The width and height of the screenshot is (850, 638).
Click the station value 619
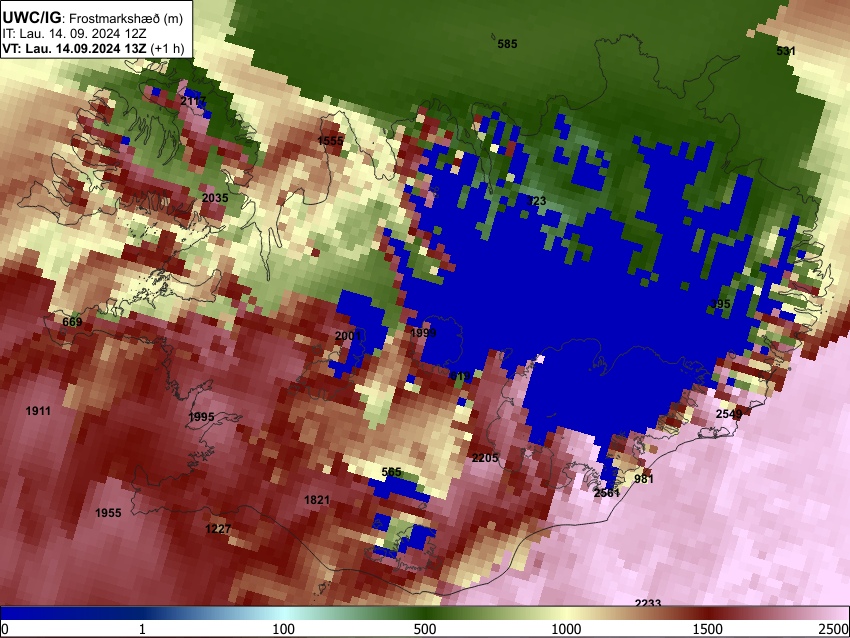[x=460, y=376]
